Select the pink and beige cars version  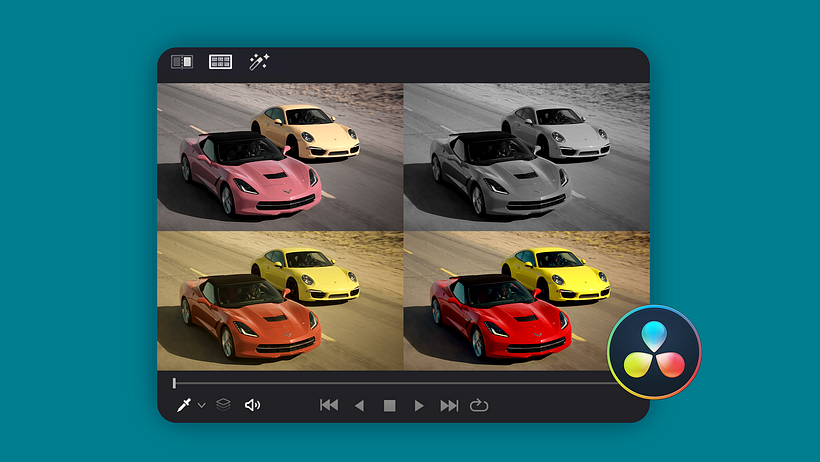coord(280,155)
